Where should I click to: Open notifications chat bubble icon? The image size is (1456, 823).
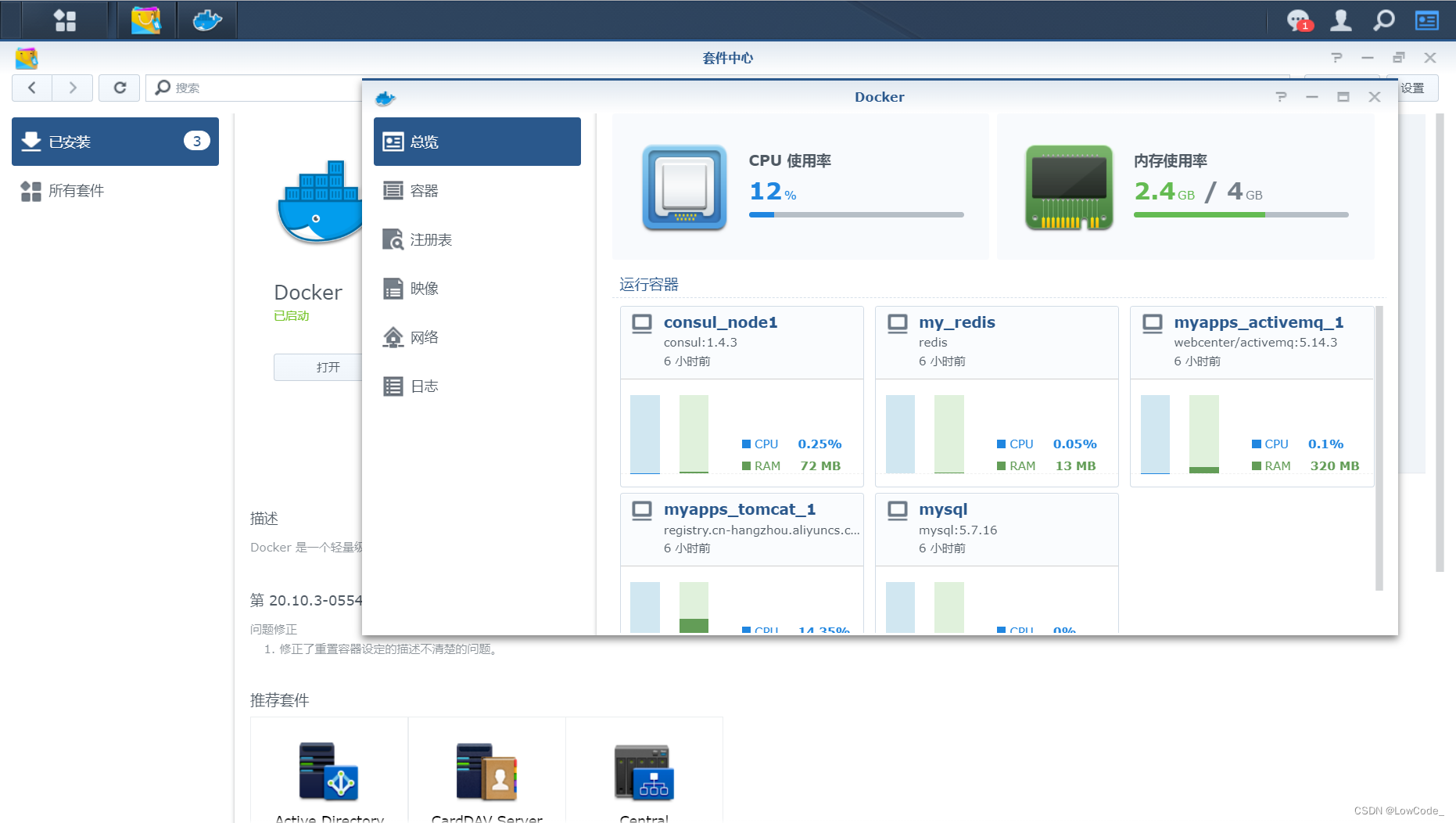pos(1299,20)
